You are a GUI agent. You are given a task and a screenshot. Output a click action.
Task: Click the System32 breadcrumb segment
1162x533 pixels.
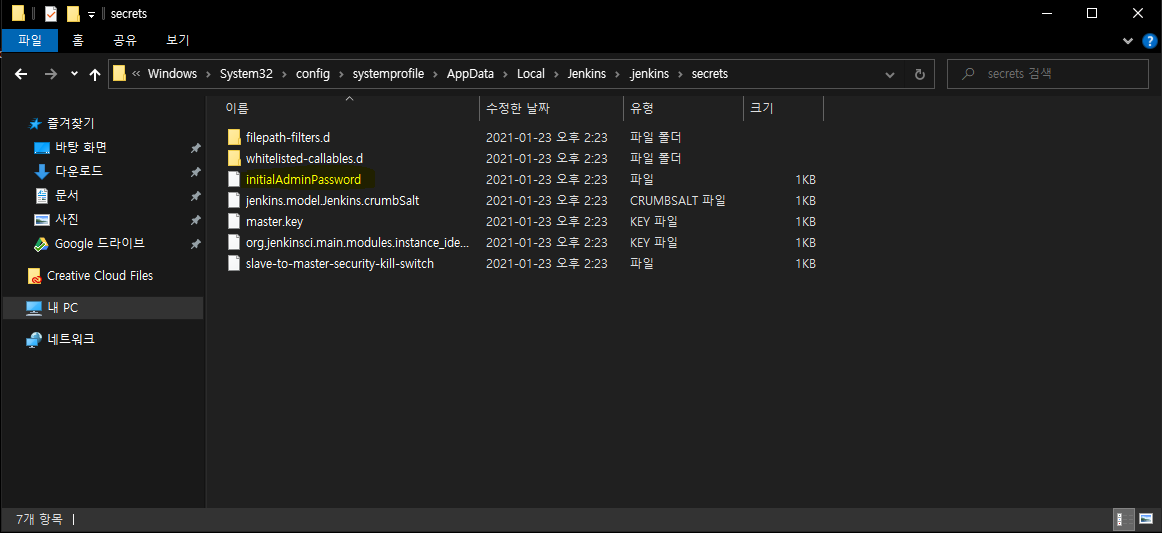tap(246, 74)
